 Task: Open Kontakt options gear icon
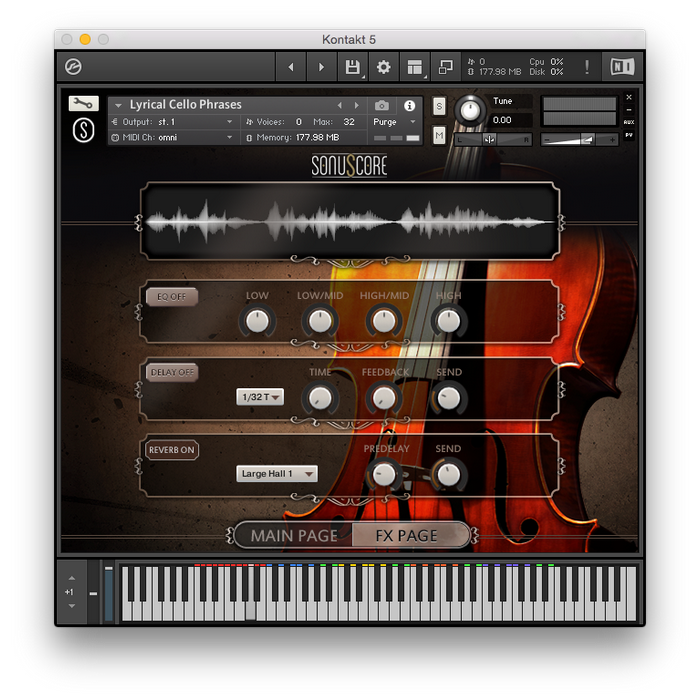click(x=383, y=67)
